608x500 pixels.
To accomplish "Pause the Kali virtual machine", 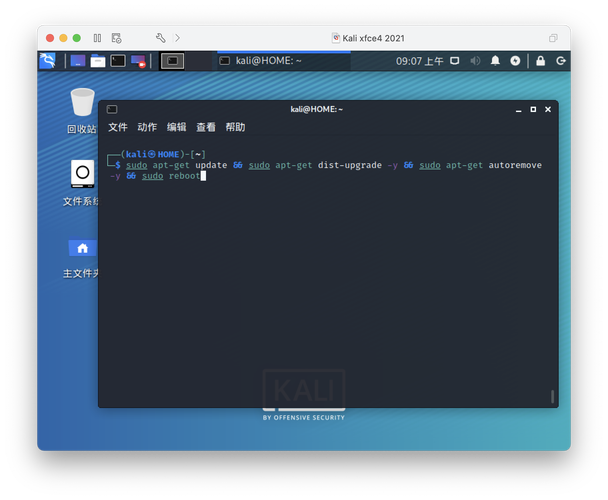I will pyautogui.click(x=97, y=38).
